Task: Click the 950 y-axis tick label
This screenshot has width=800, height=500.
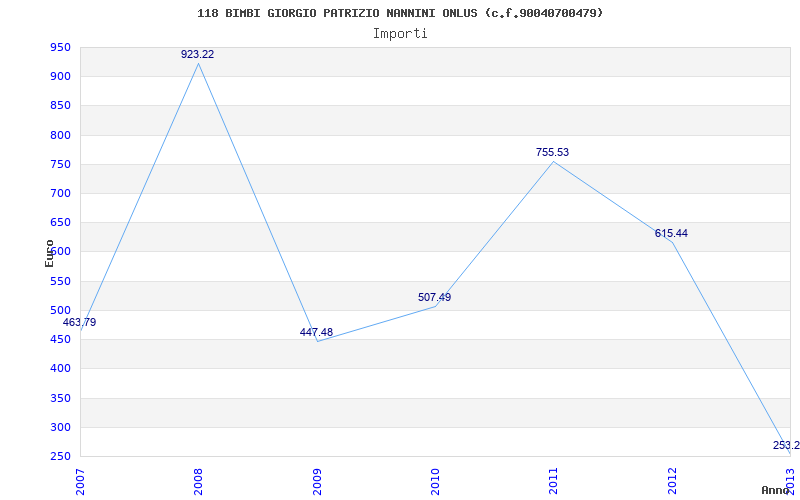Action: click(x=60, y=47)
